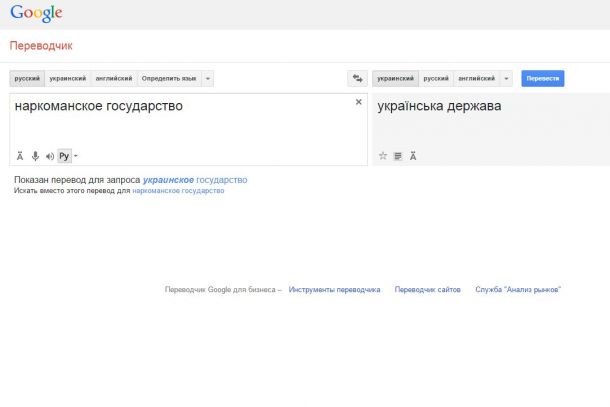Screen dimensions: 610x407
Task: Expand the target language dropdown arrow
Action: pos(506,79)
